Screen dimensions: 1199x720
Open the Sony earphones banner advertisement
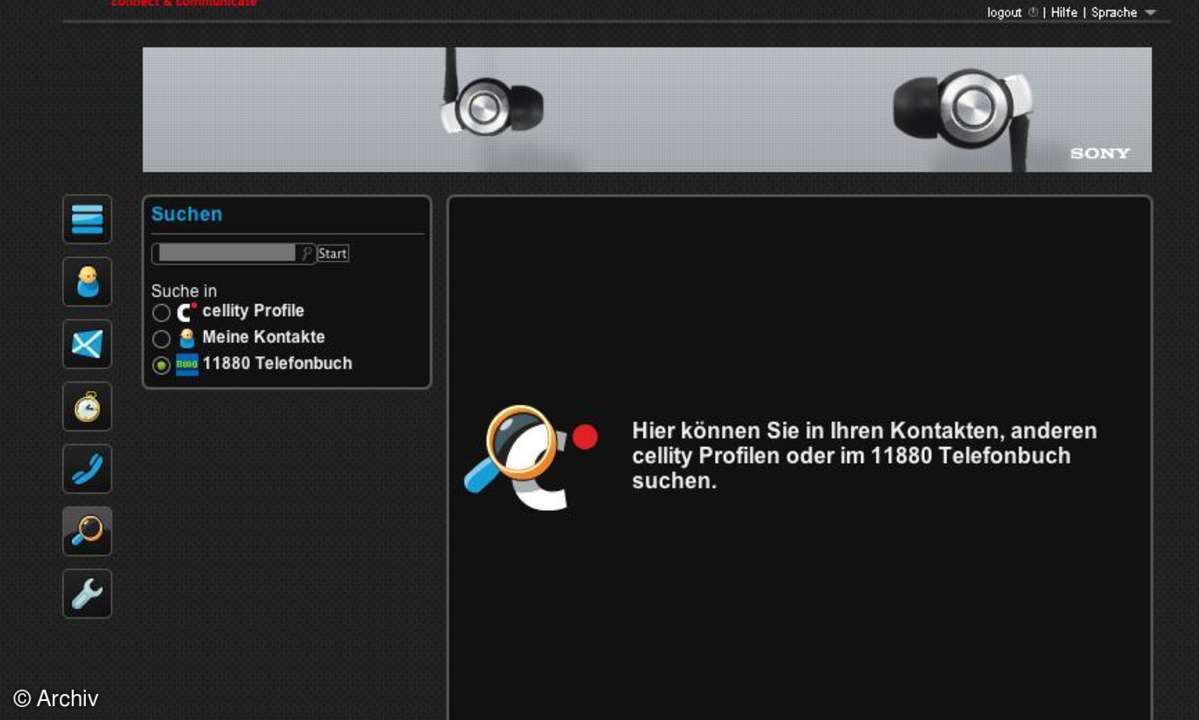647,109
